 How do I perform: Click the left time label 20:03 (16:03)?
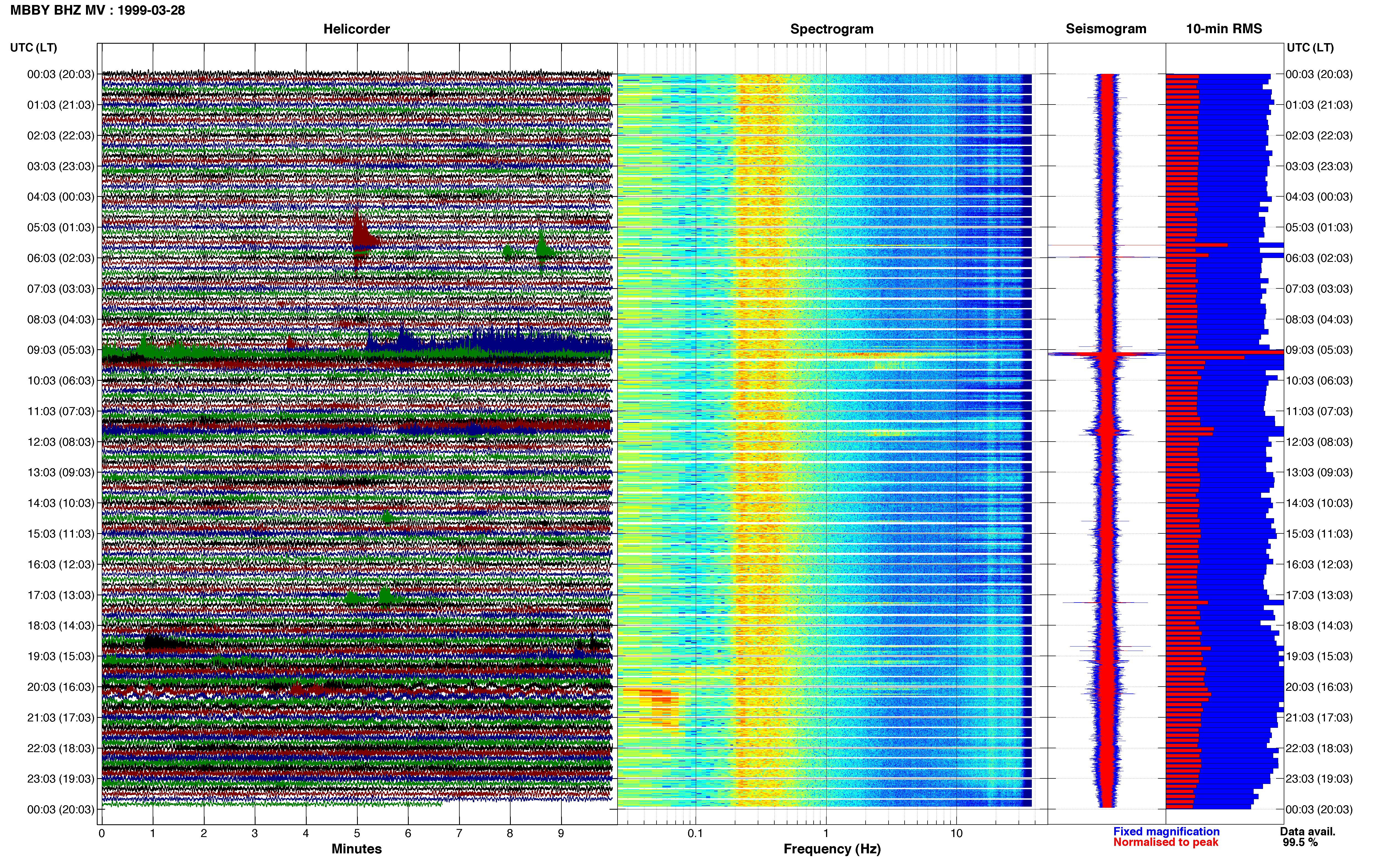[x=60, y=687]
